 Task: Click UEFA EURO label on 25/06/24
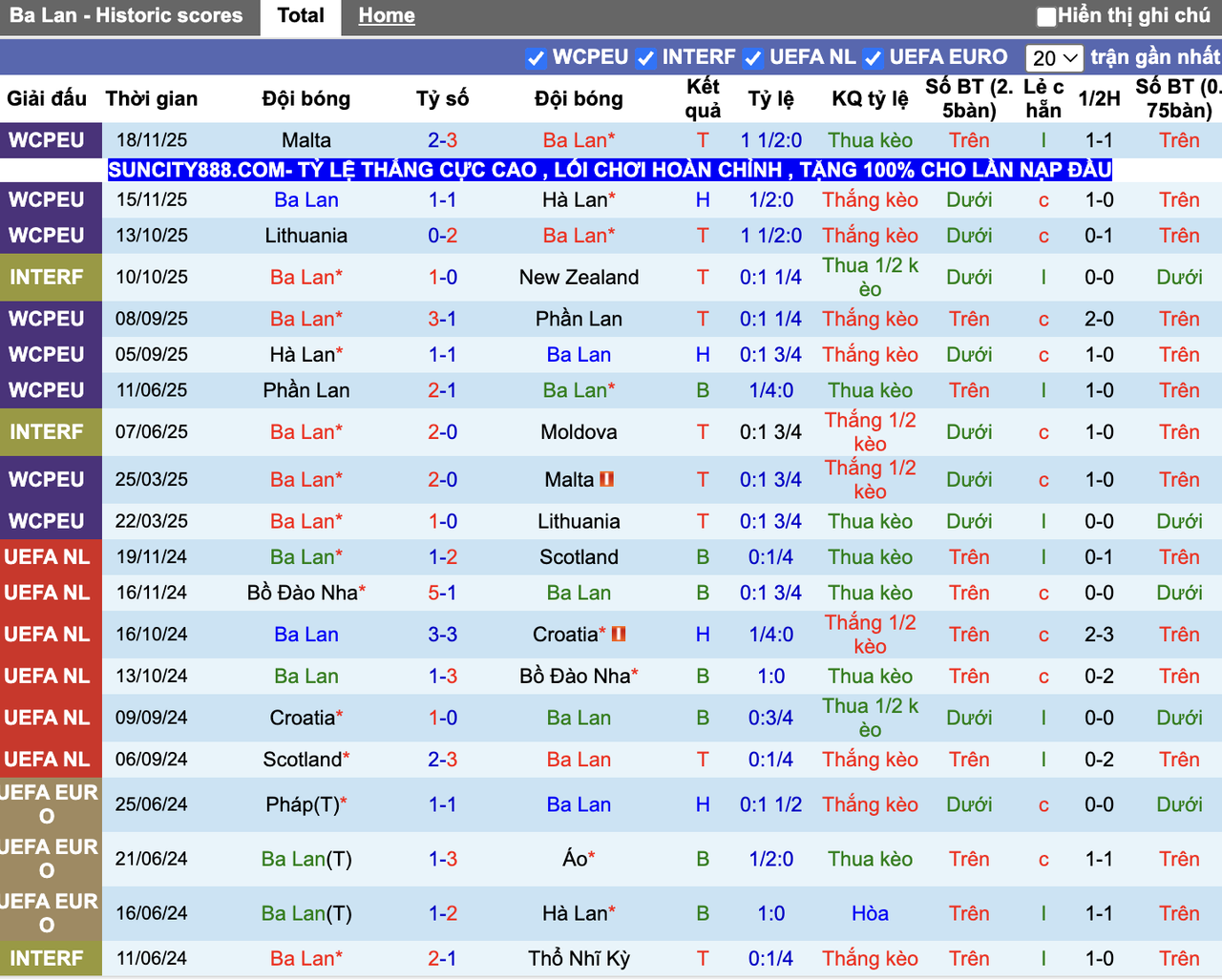[x=50, y=804]
